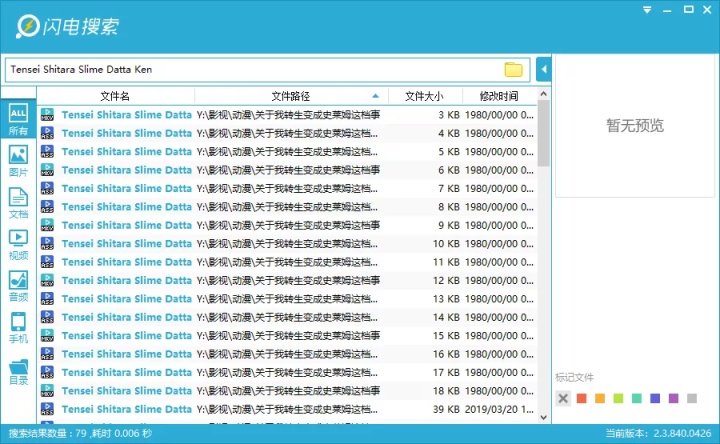Open the title bar dropdown menu triangle
720x444 pixels.
click(647, 10)
